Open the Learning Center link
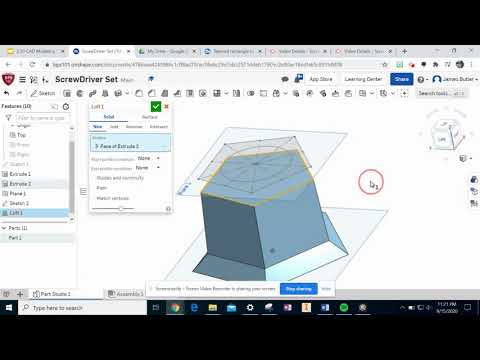This screenshot has height=360, width=480. 363,79
